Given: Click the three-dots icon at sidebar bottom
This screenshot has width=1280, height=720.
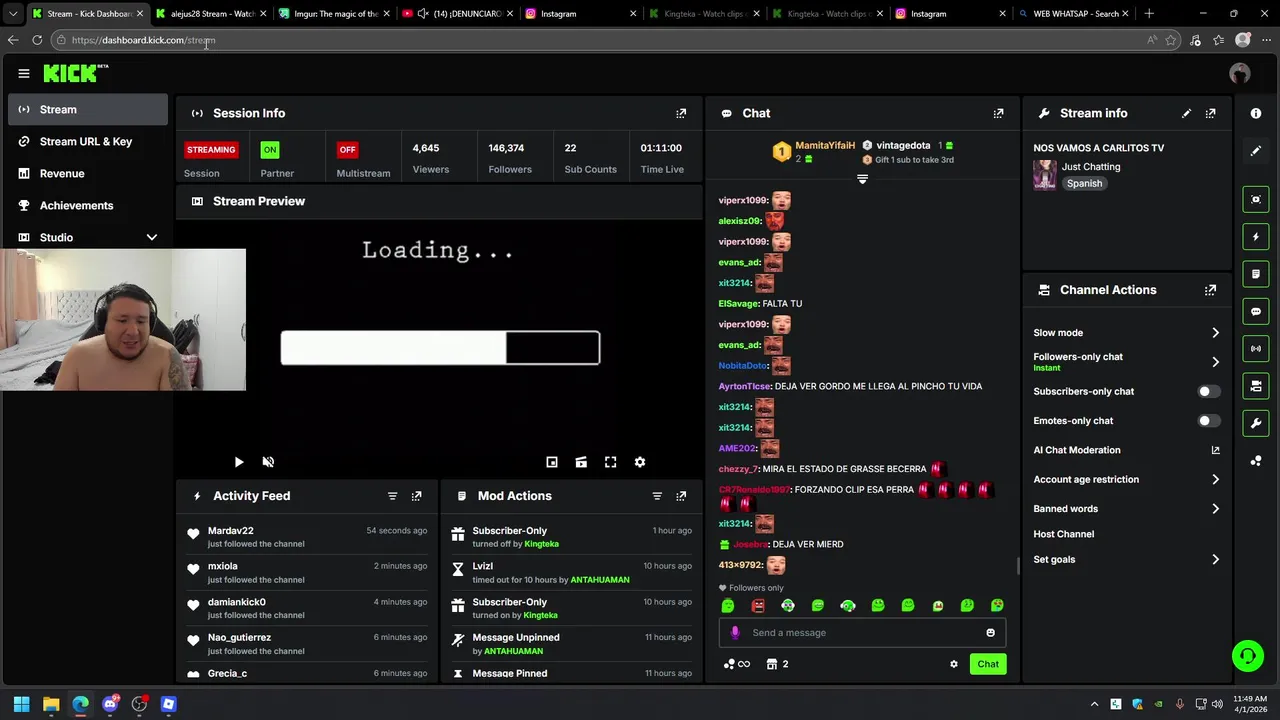Looking at the screenshot, I should click(x=1256, y=461).
